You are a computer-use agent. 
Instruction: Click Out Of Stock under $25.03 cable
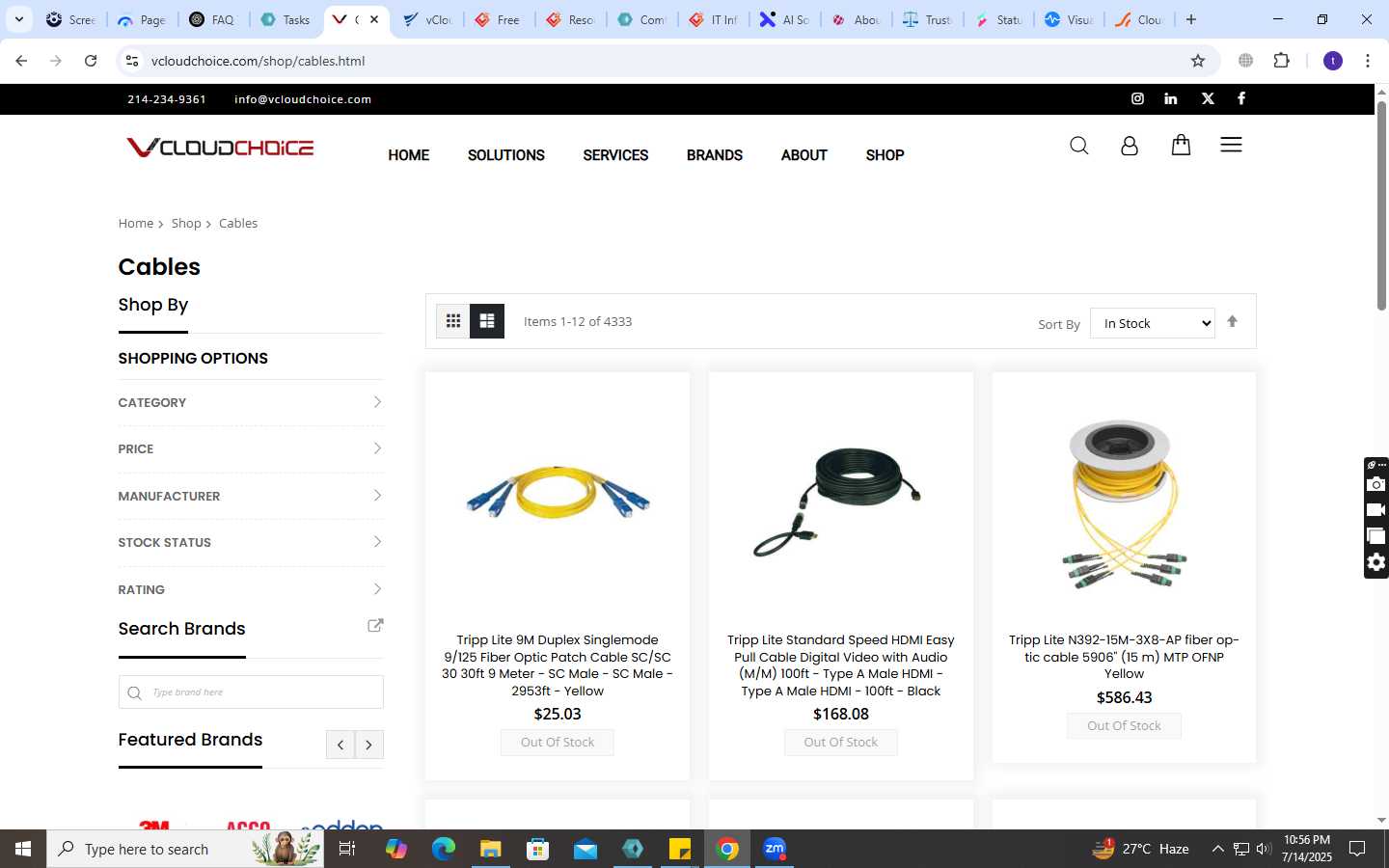[558, 743]
